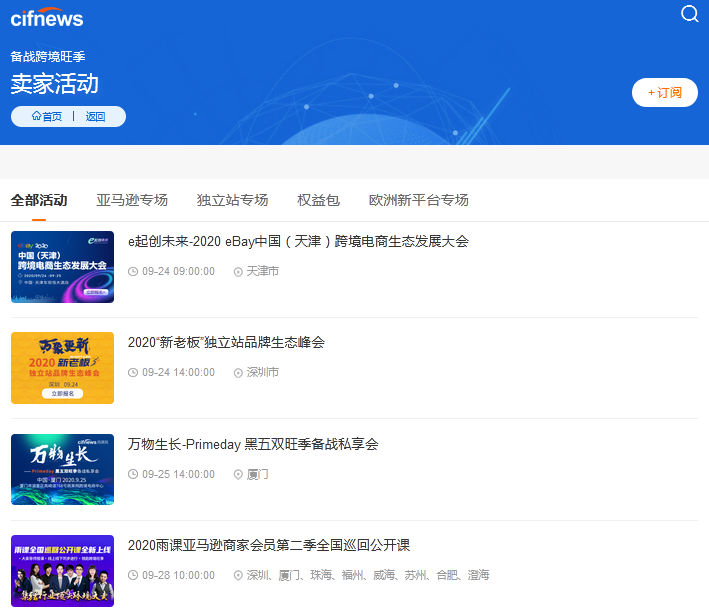The image size is (709, 611).
Task: Open the eBay Tianjin event thumbnail
Action: pos(62,267)
